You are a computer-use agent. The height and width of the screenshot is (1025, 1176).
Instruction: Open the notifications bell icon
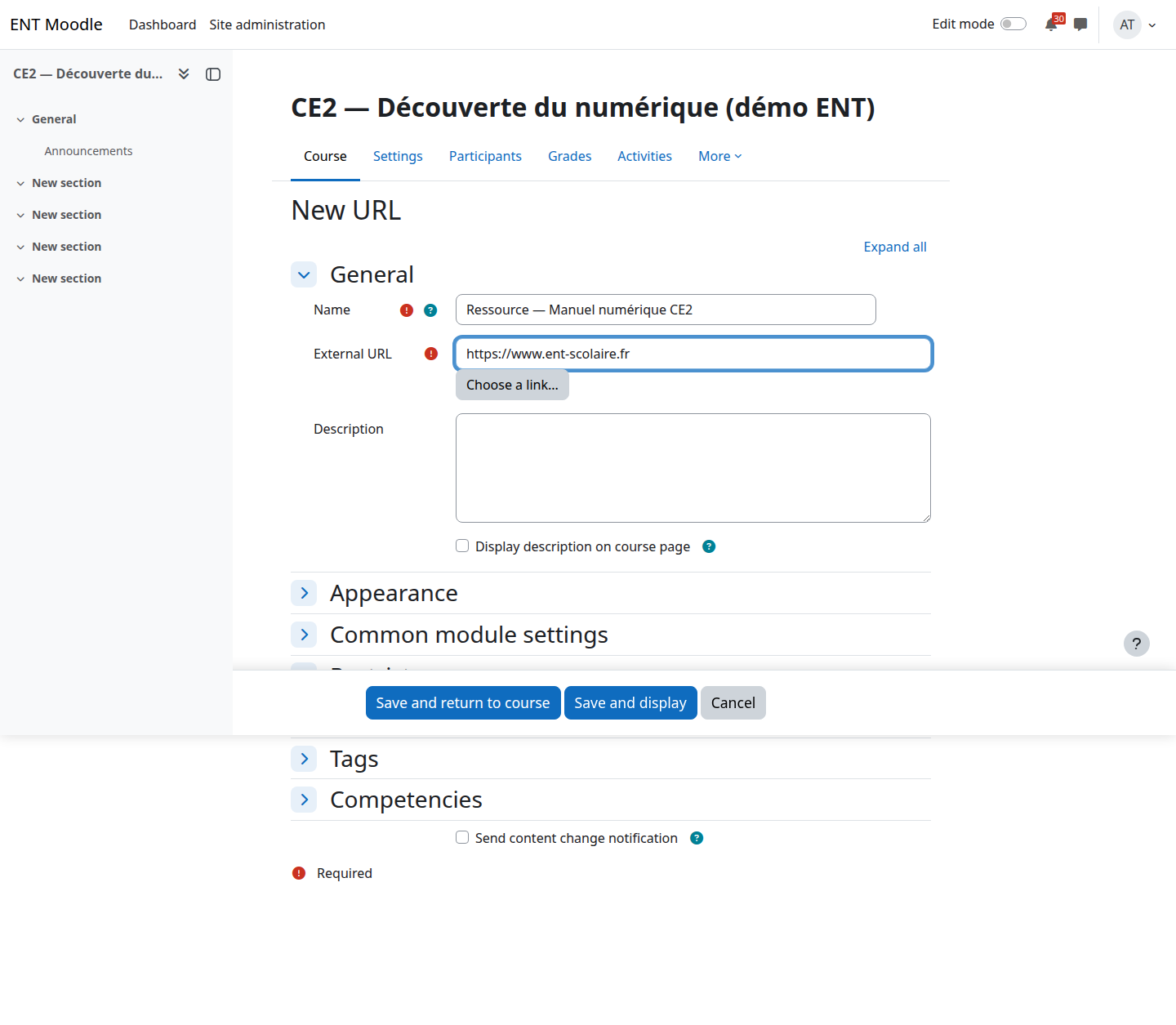click(x=1051, y=25)
